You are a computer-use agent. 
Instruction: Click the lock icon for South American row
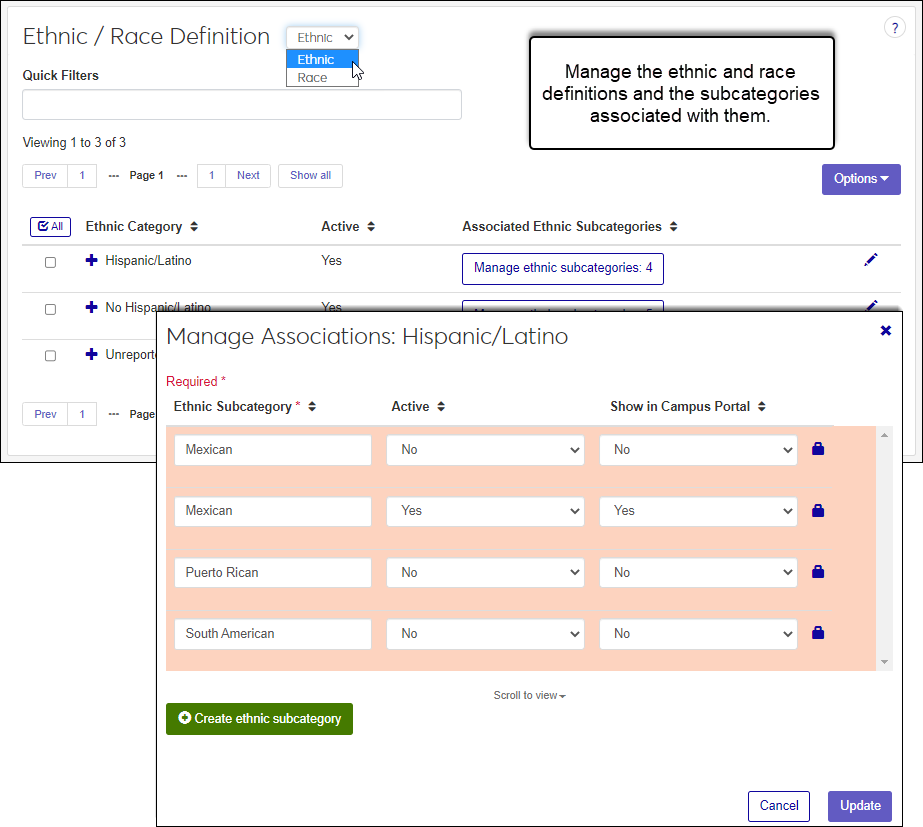818,633
